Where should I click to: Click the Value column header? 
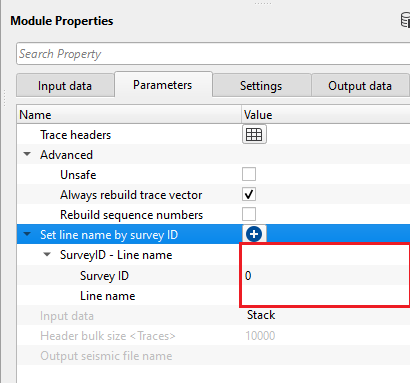coord(326,115)
